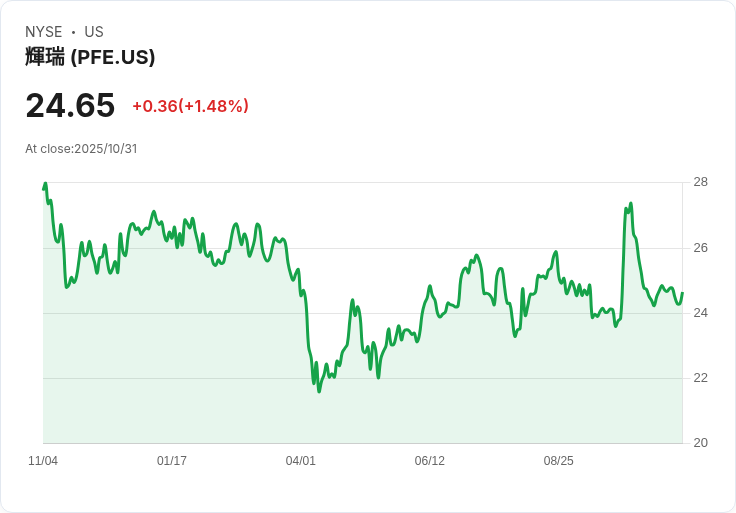Click the 11/04 date label on x-axis

(x=43, y=461)
